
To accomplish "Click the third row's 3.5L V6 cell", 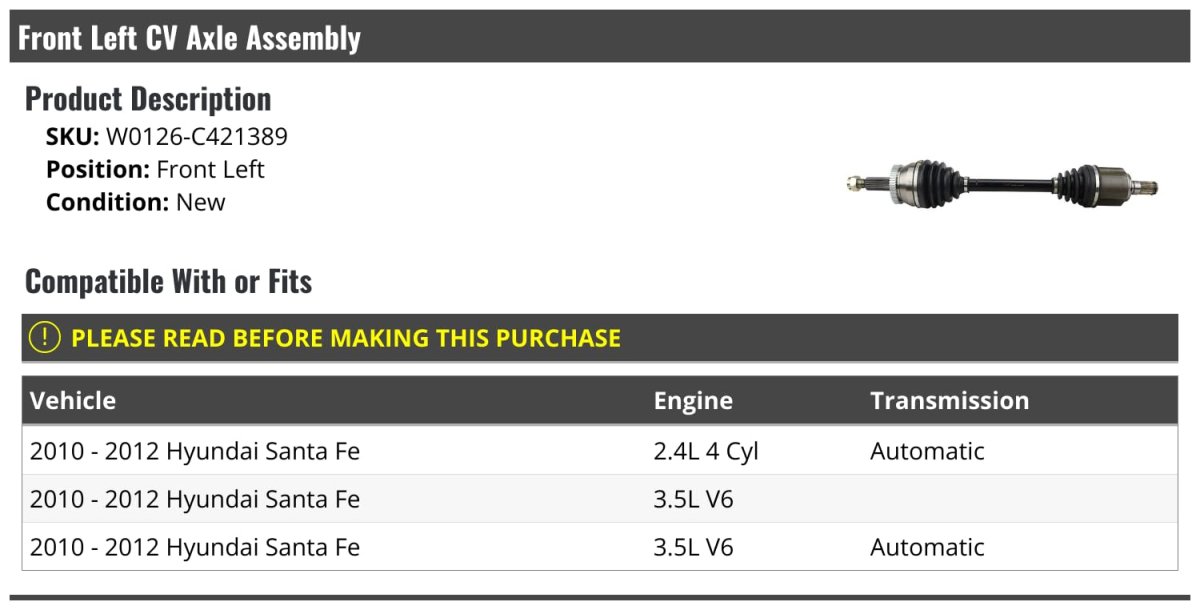I will tap(693, 547).
